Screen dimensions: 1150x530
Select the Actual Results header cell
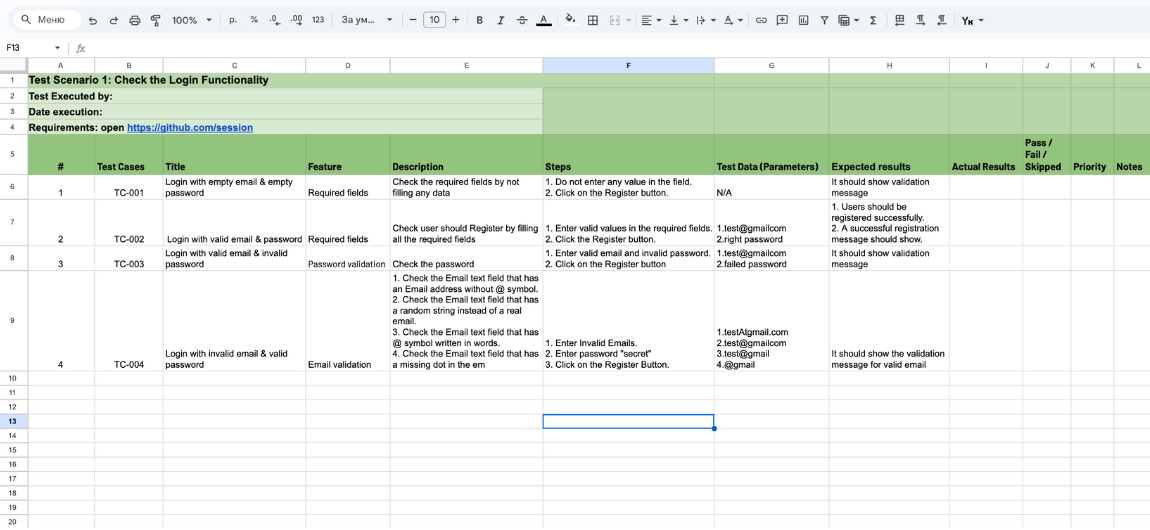(x=986, y=154)
